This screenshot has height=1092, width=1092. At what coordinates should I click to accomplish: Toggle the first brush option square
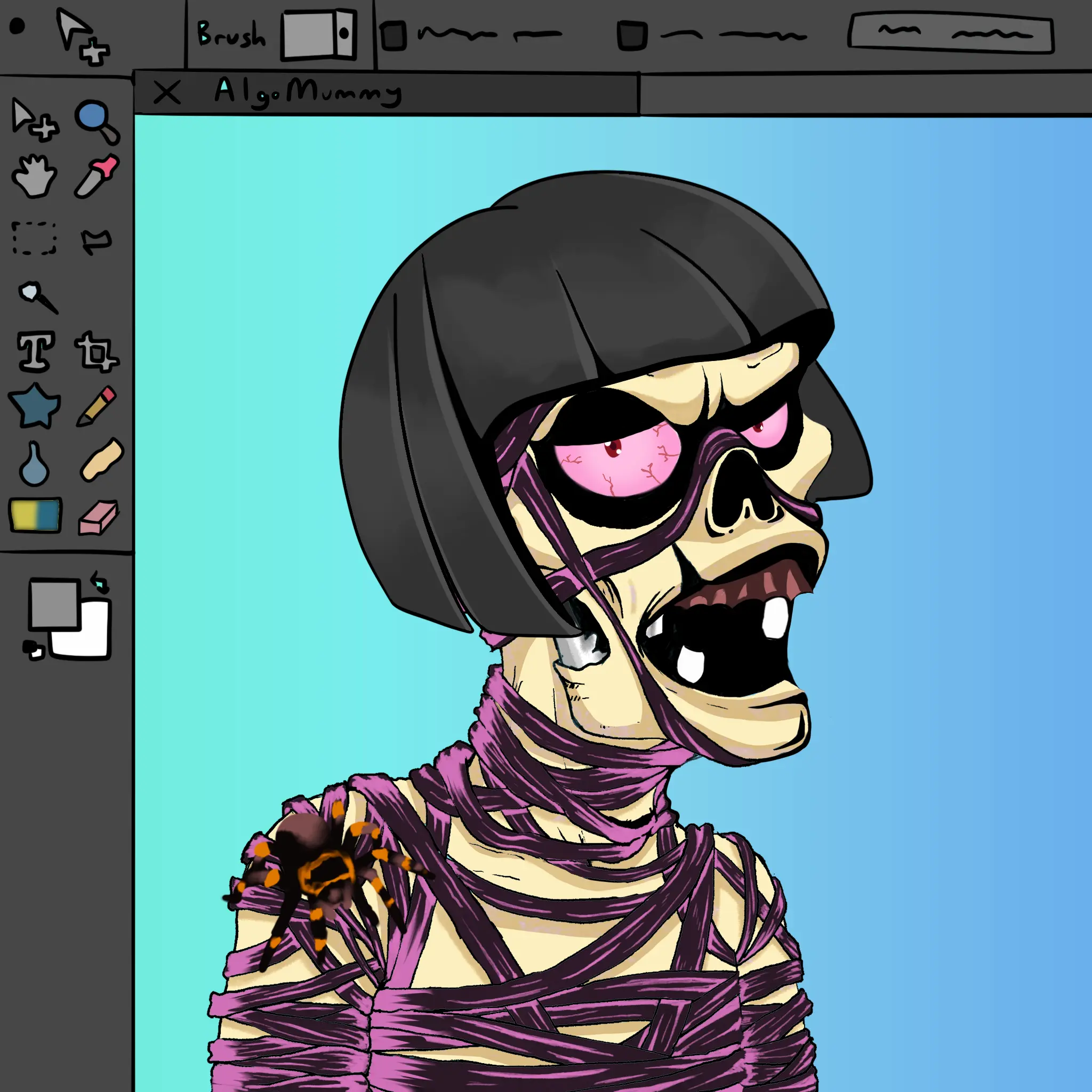394,35
